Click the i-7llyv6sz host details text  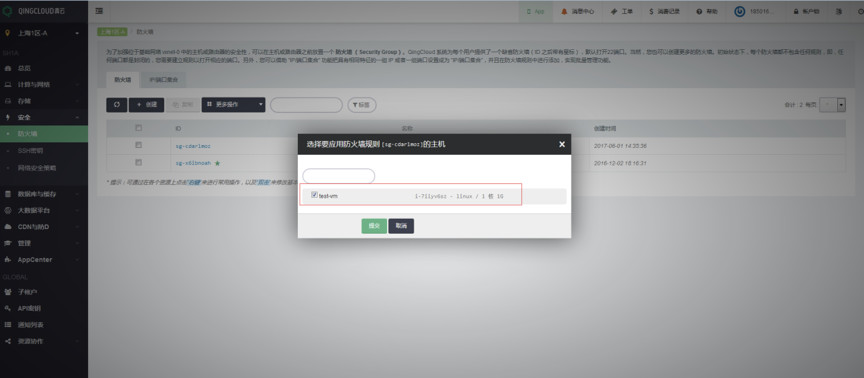pos(459,196)
